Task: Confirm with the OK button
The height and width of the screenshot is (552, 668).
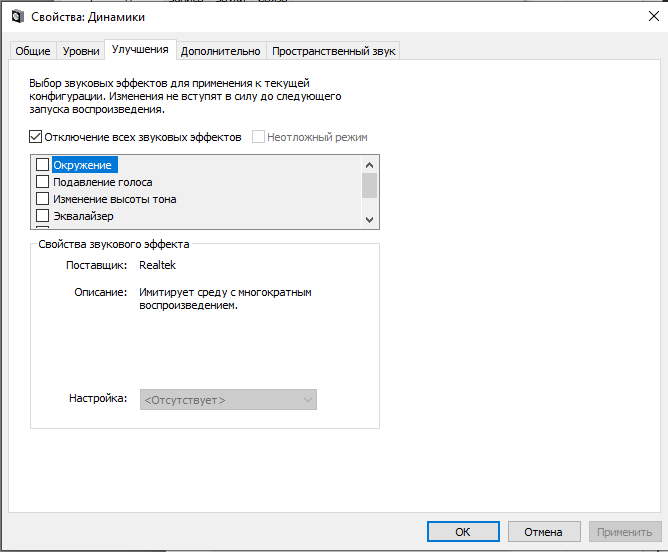Action: tap(463, 532)
